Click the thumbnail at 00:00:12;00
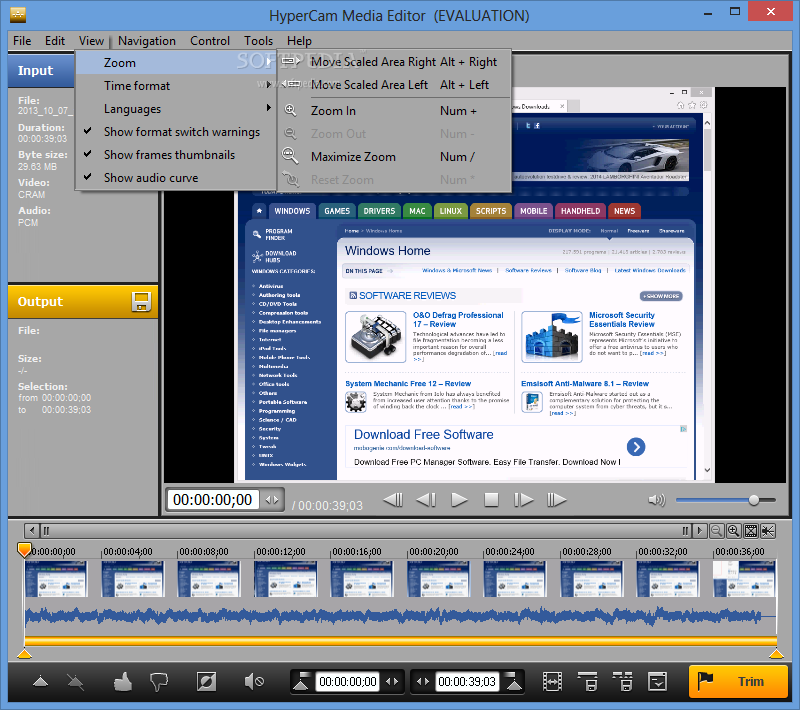The image size is (800, 710). point(285,579)
